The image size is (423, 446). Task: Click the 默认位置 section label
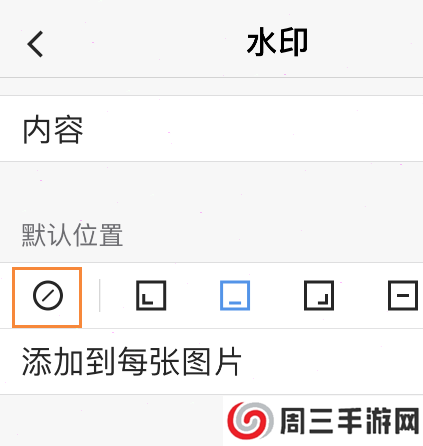point(72,235)
